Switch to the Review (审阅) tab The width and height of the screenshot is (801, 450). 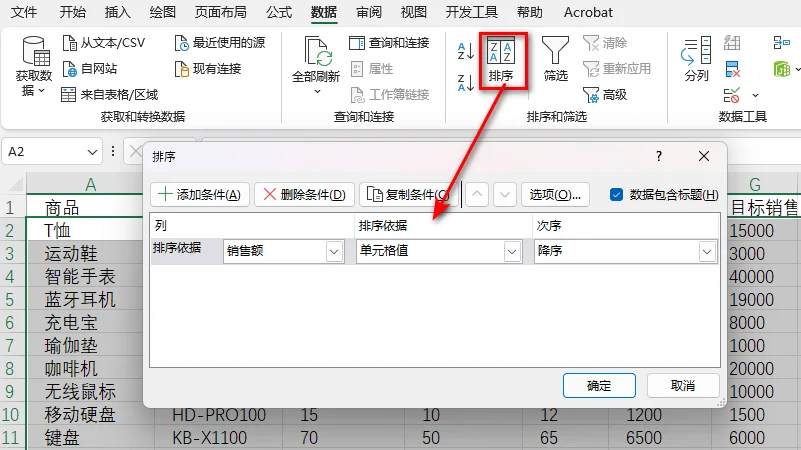pos(369,12)
